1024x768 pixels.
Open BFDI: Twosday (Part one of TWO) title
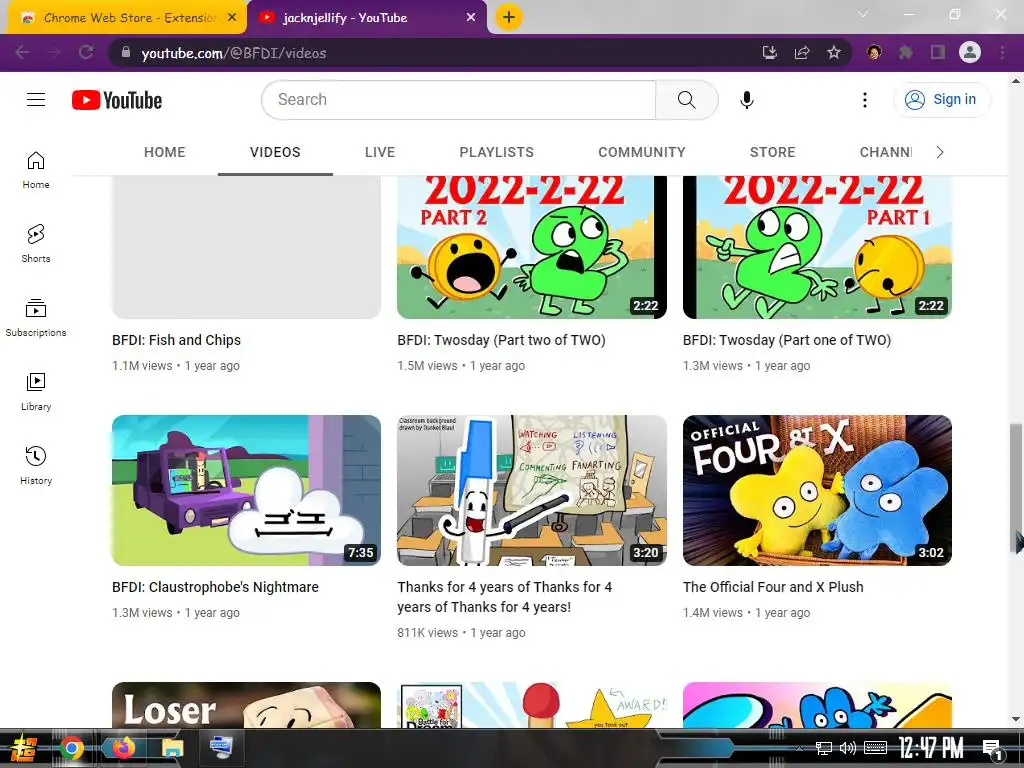tap(786, 340)
